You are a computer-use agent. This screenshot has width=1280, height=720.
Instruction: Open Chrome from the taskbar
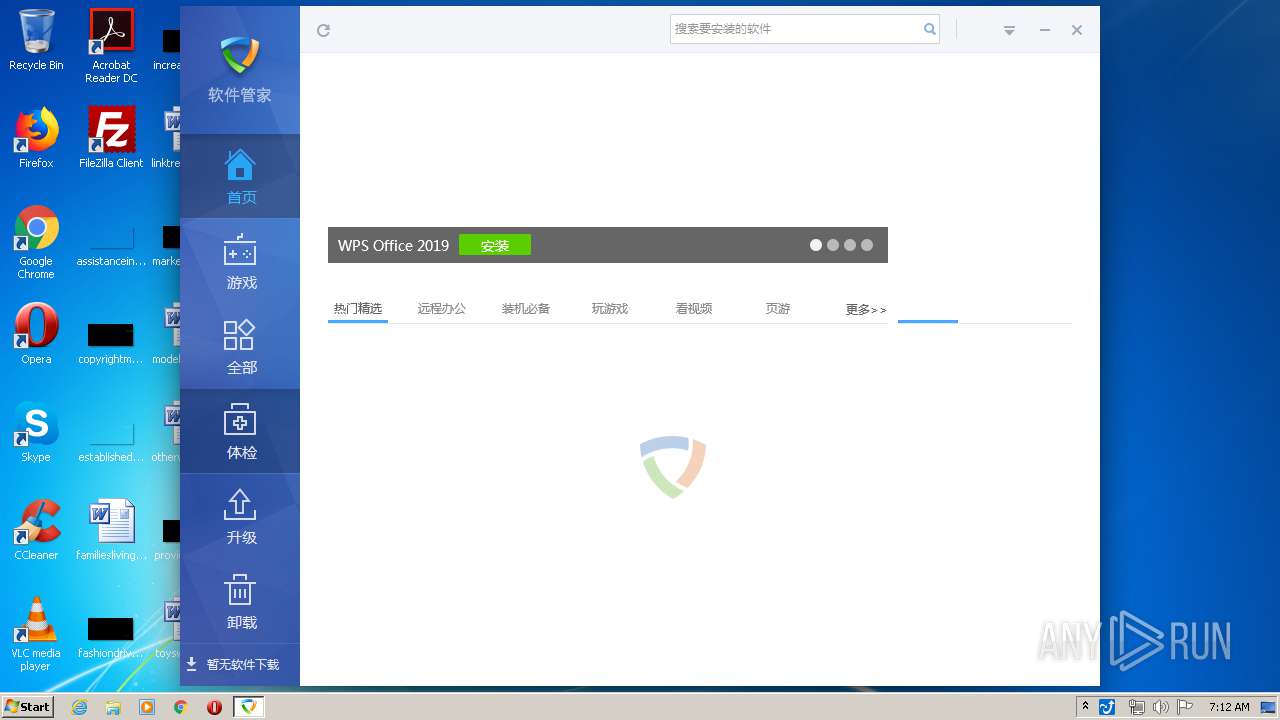(180, 707)
